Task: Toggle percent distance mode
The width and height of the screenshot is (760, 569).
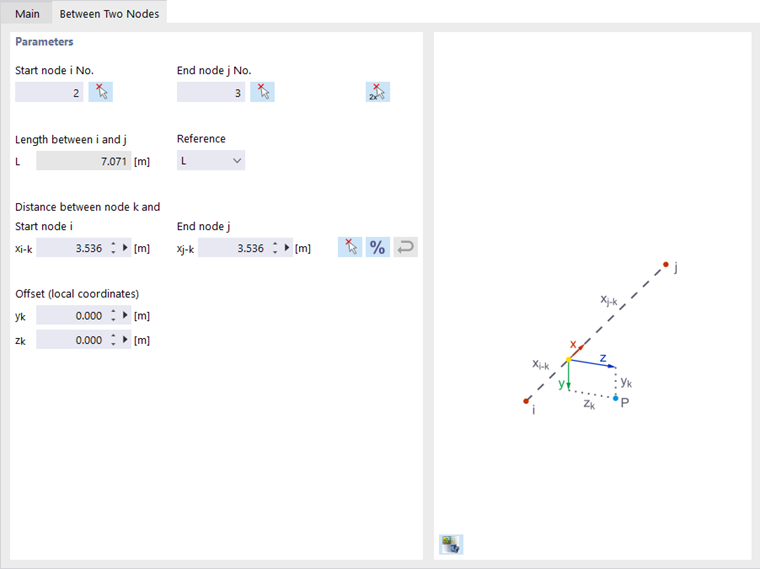Action: pos(378,247)
